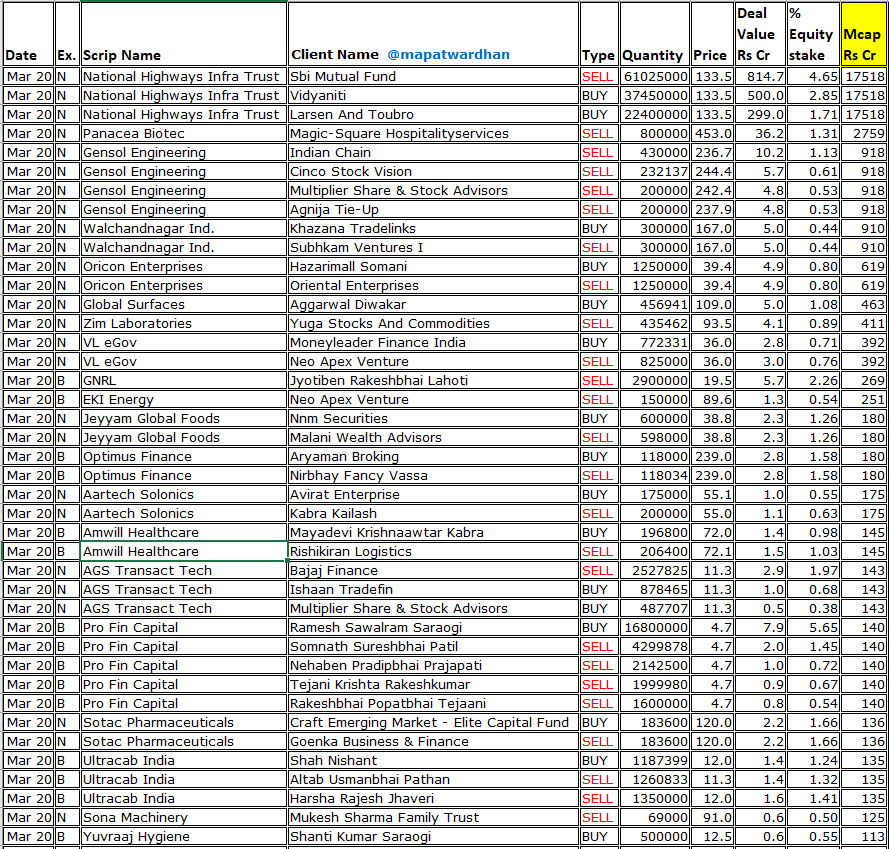Select the Shah Nishant cell
Screen dimensions: 889x849
point(433,761)
